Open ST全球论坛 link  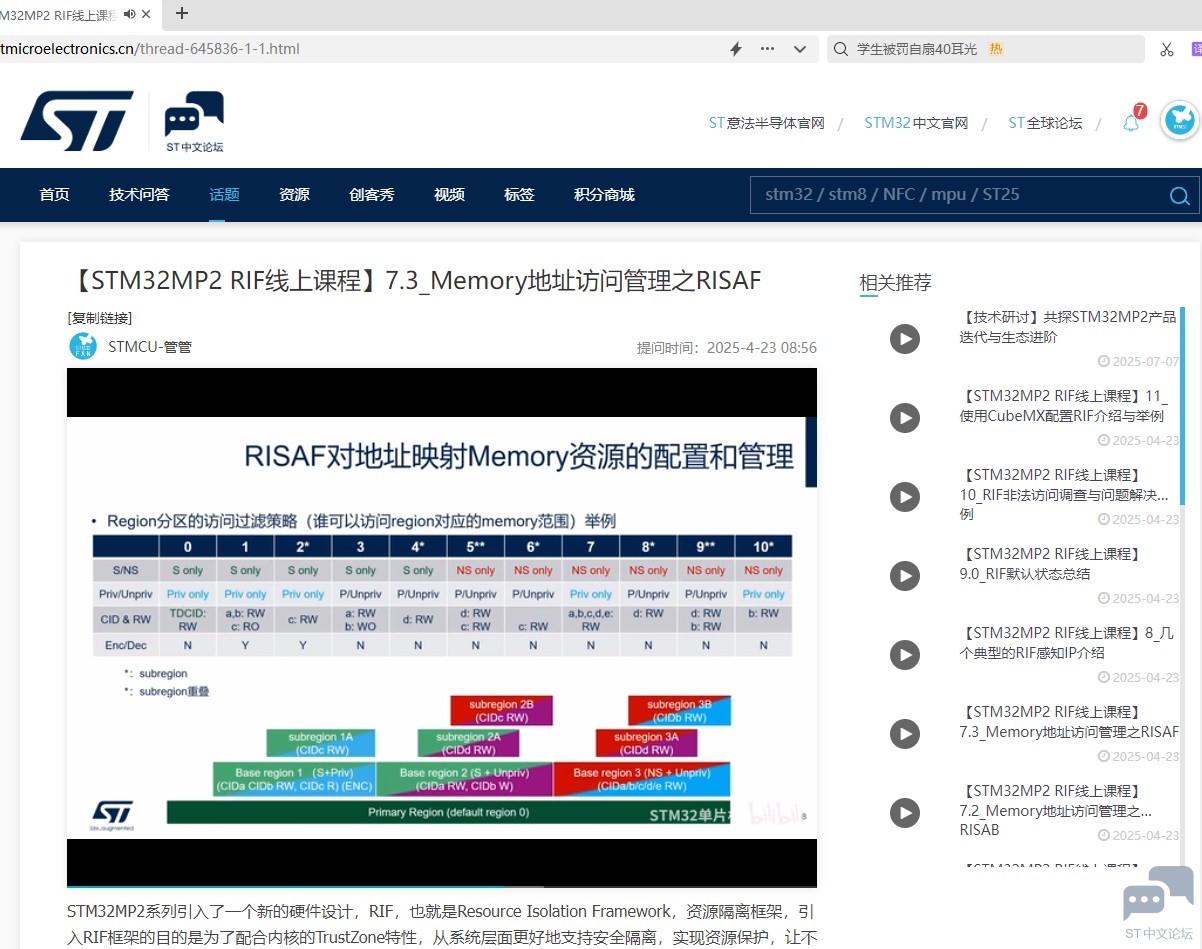(1045, 123)
